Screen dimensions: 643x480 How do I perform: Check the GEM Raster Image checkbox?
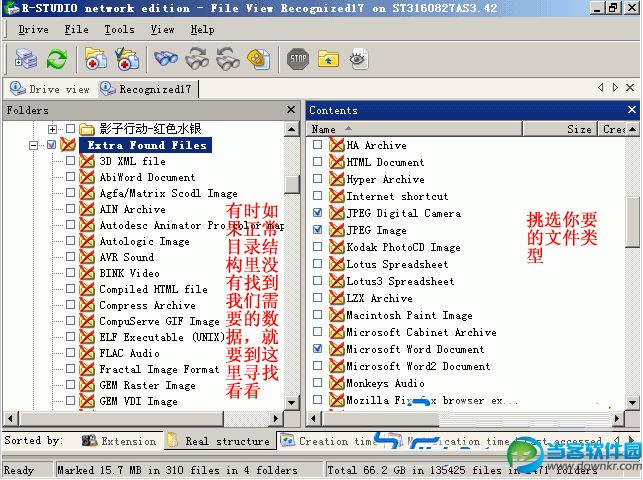point(71,384)
